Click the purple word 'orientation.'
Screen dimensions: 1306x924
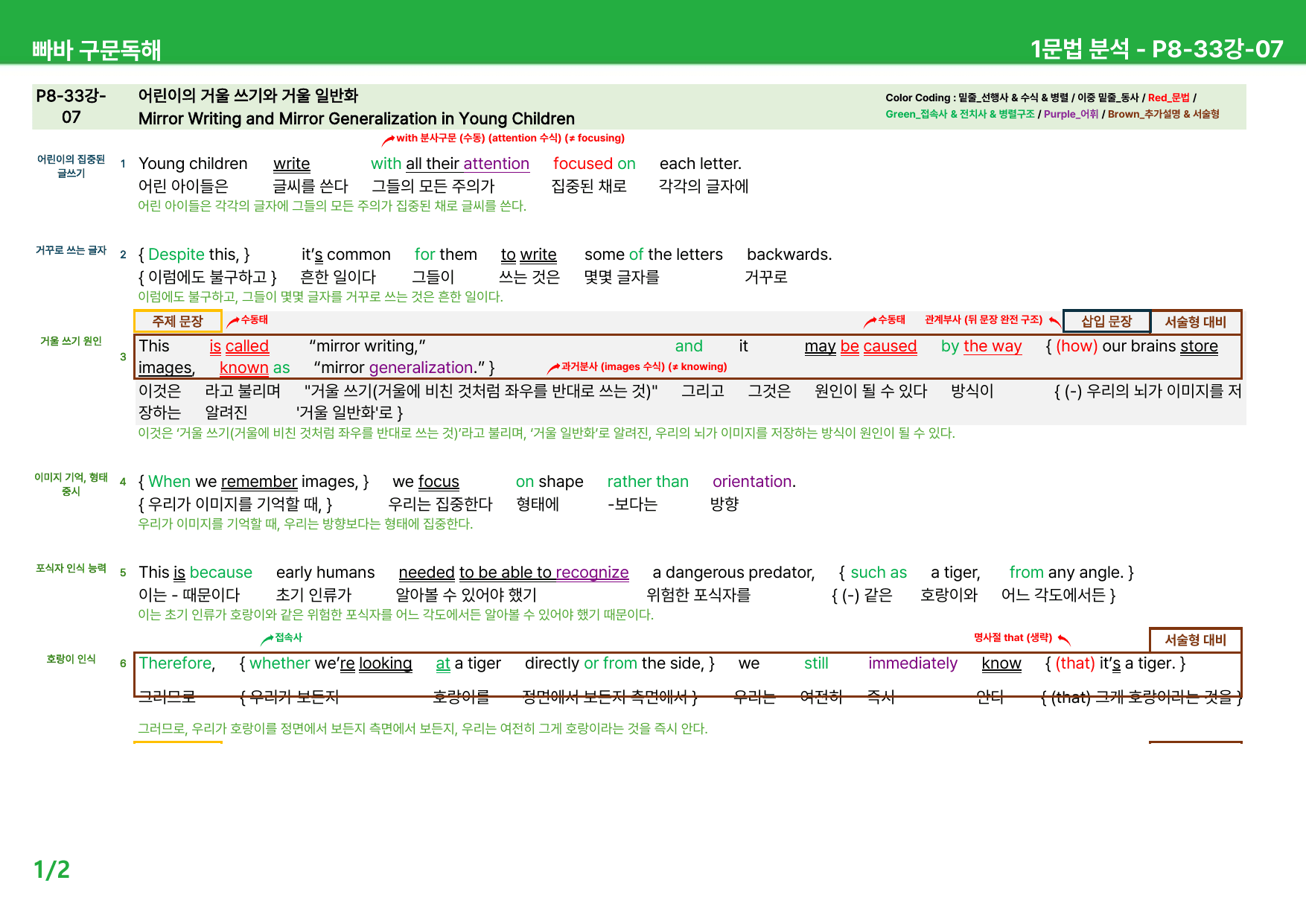pos(754,482)
